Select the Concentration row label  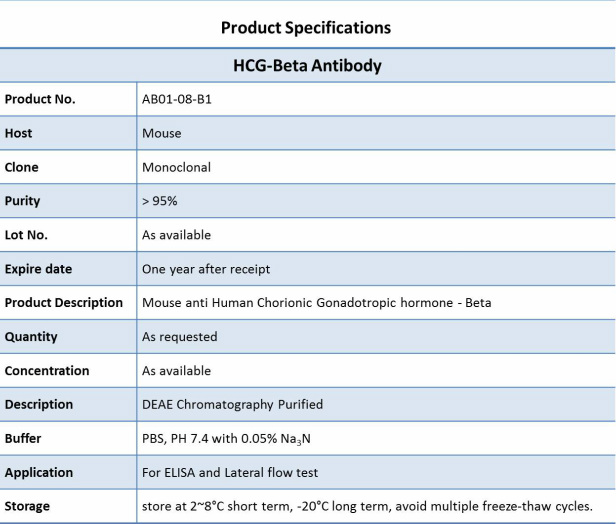(x=47, y=371)
